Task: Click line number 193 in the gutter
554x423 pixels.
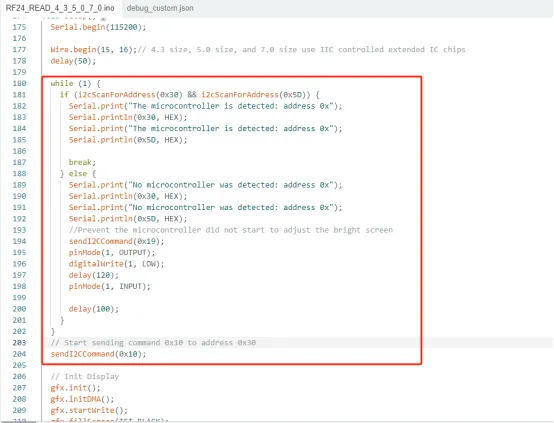Action: 19,230
